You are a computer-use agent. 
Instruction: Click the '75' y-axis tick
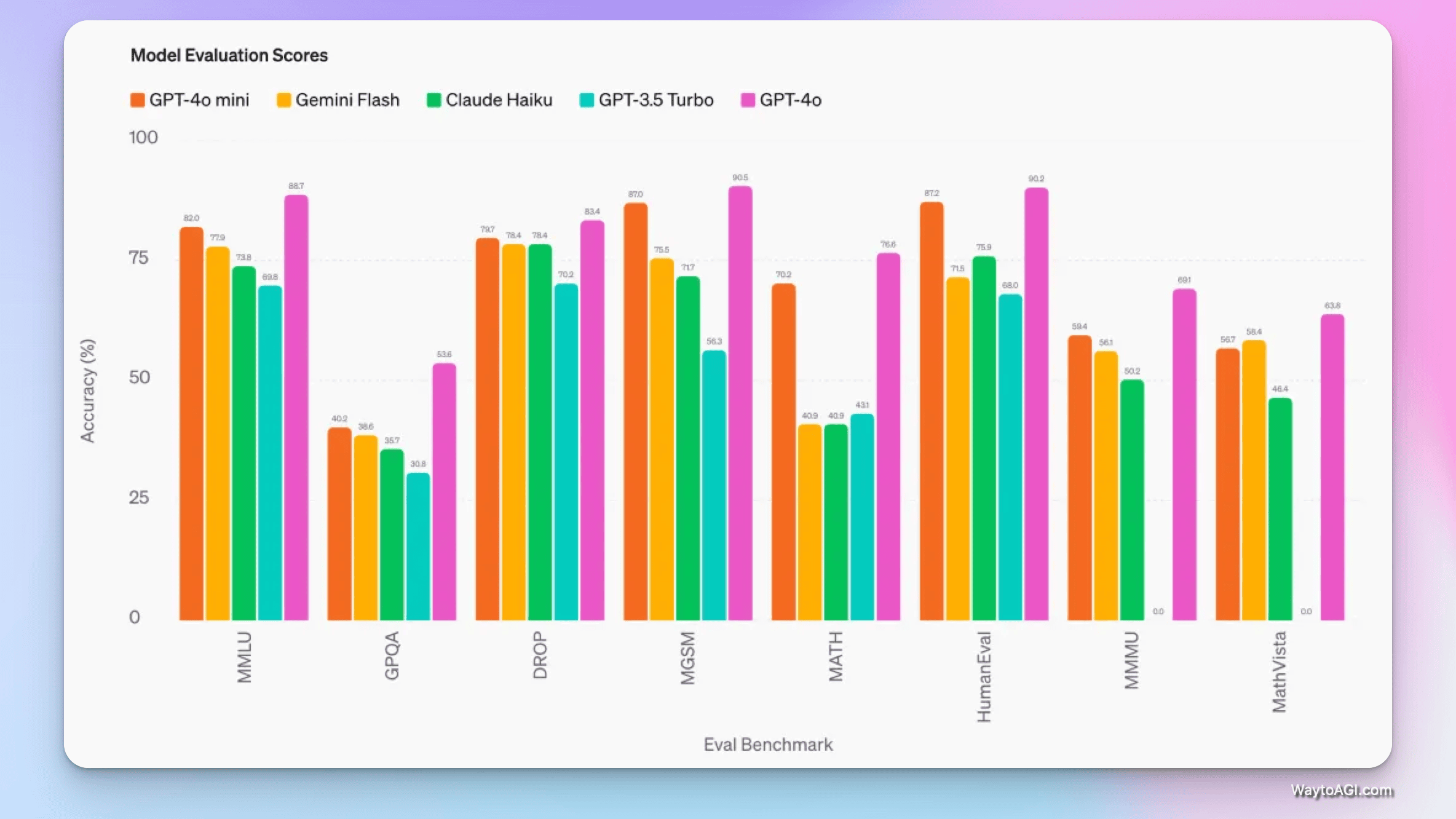pyautogui.click(x=139, y=258)
